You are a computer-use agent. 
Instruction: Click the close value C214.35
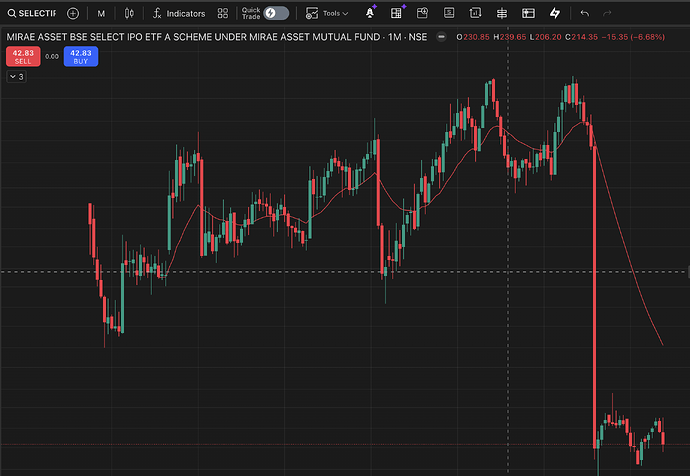point(581,37)
